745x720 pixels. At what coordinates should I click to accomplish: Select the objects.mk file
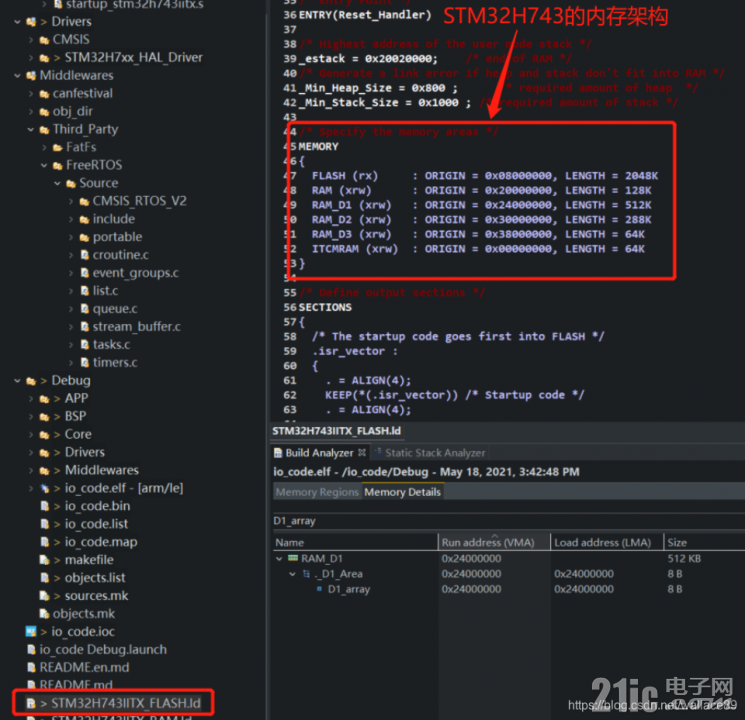point(84,614)
